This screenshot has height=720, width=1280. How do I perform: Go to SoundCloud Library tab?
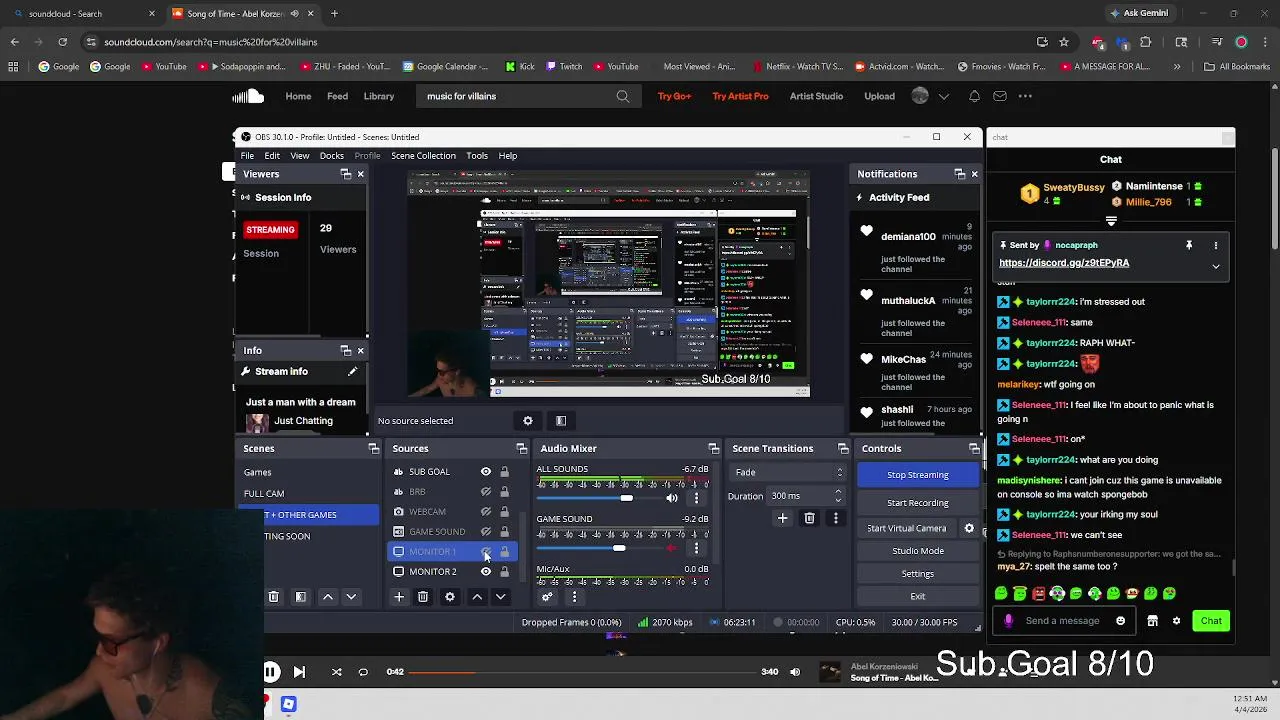coord(379,96)
